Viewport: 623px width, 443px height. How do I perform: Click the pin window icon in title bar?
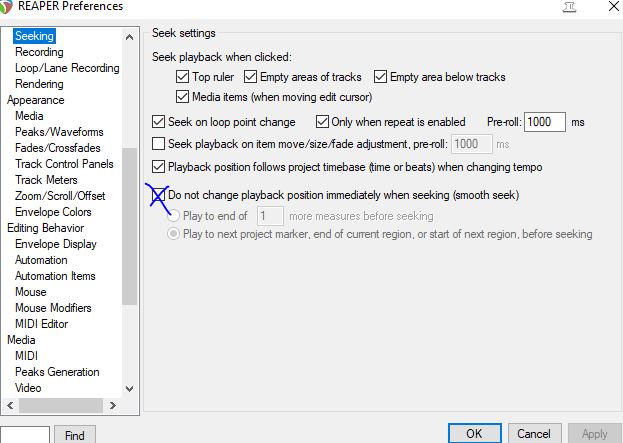[570, 7]
